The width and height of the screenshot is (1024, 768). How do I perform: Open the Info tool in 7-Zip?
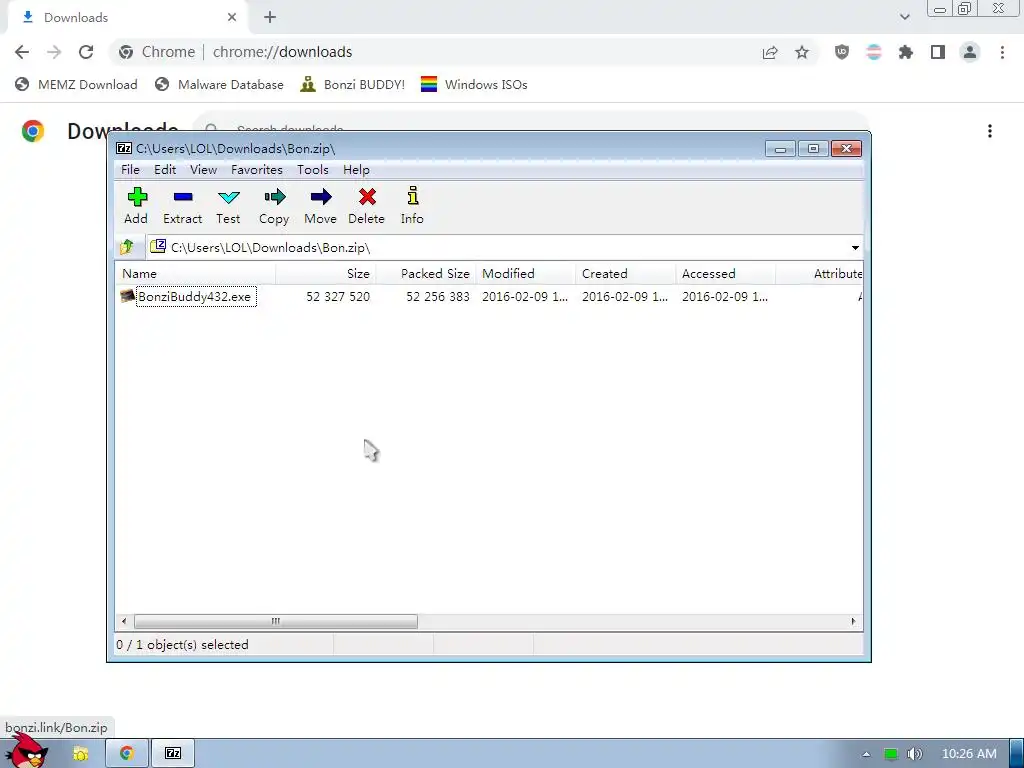pos(413,196)
